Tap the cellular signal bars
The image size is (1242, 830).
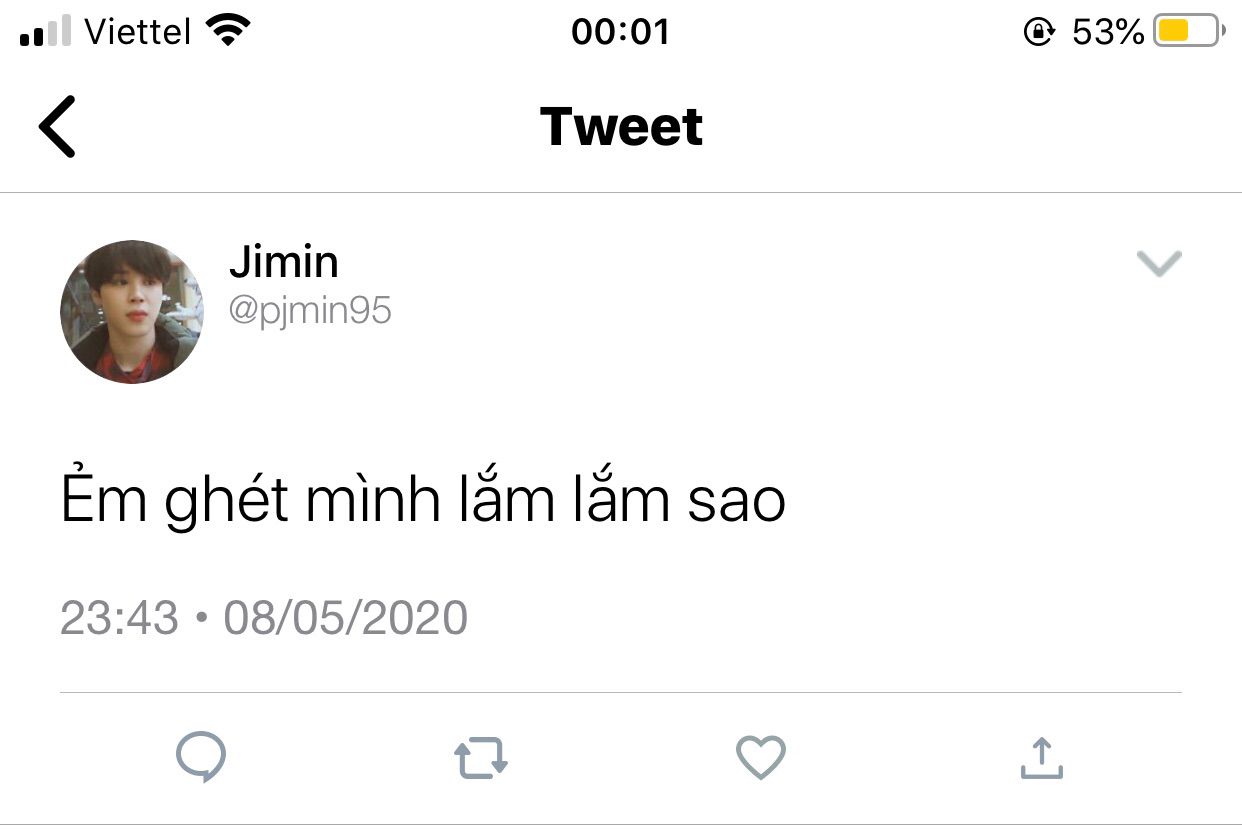pyautogui.click(x=45, y=32)
